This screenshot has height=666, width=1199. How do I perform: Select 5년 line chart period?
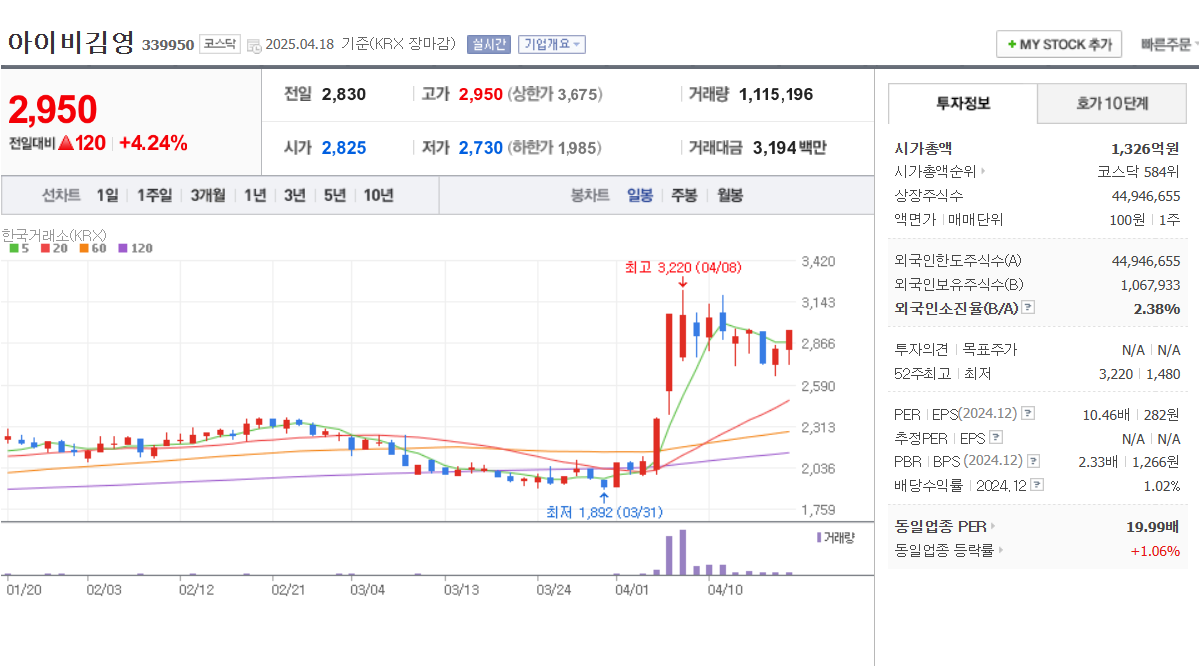click(334, 196)
